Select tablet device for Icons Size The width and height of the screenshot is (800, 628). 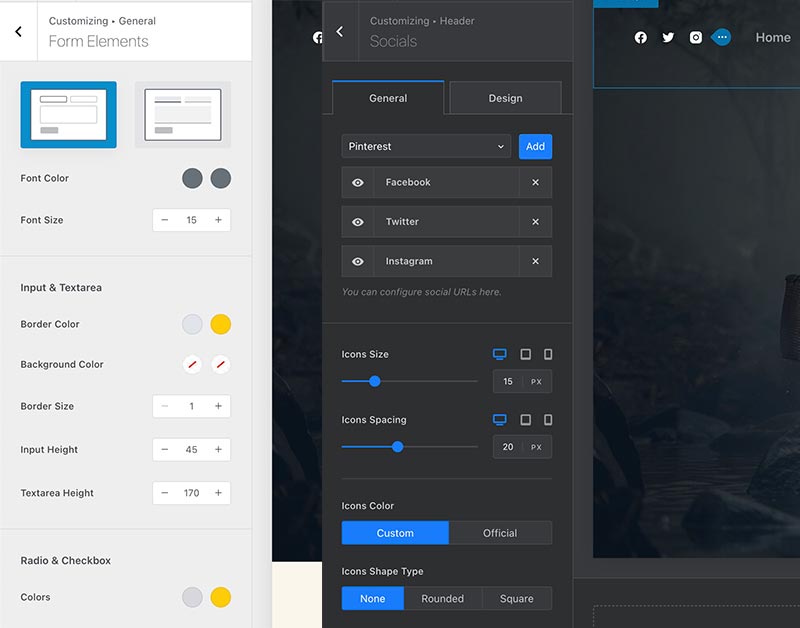pos(526,354)
